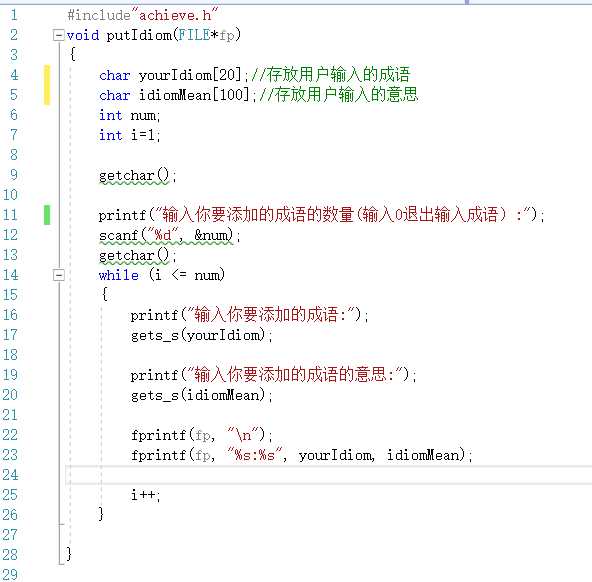Click line number 28 in gutter
The width and height of the screenshot is (592, 582).
(x=10, y=555)
